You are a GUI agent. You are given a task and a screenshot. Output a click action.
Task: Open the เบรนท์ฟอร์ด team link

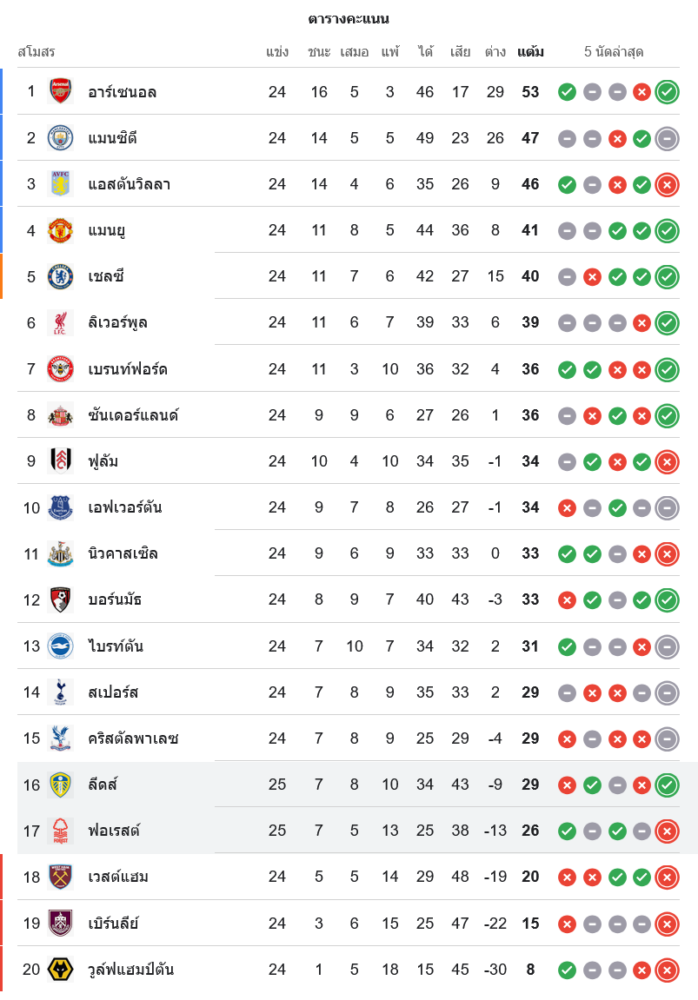point(128,369)
